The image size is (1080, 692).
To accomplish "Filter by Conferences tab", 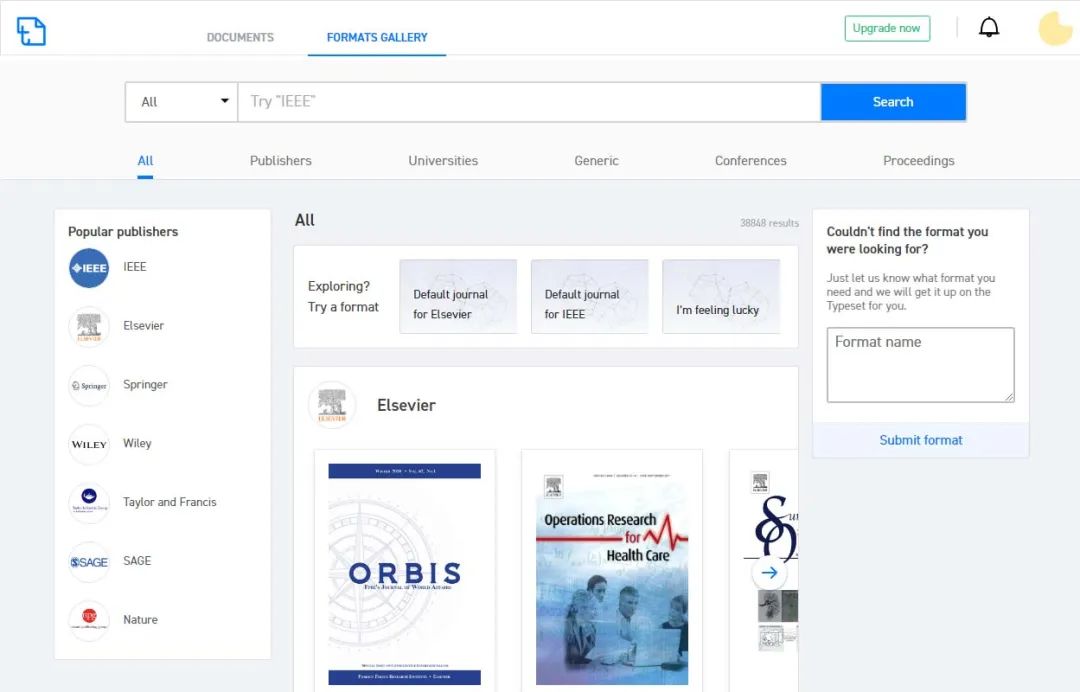I will tap(751, 160).
